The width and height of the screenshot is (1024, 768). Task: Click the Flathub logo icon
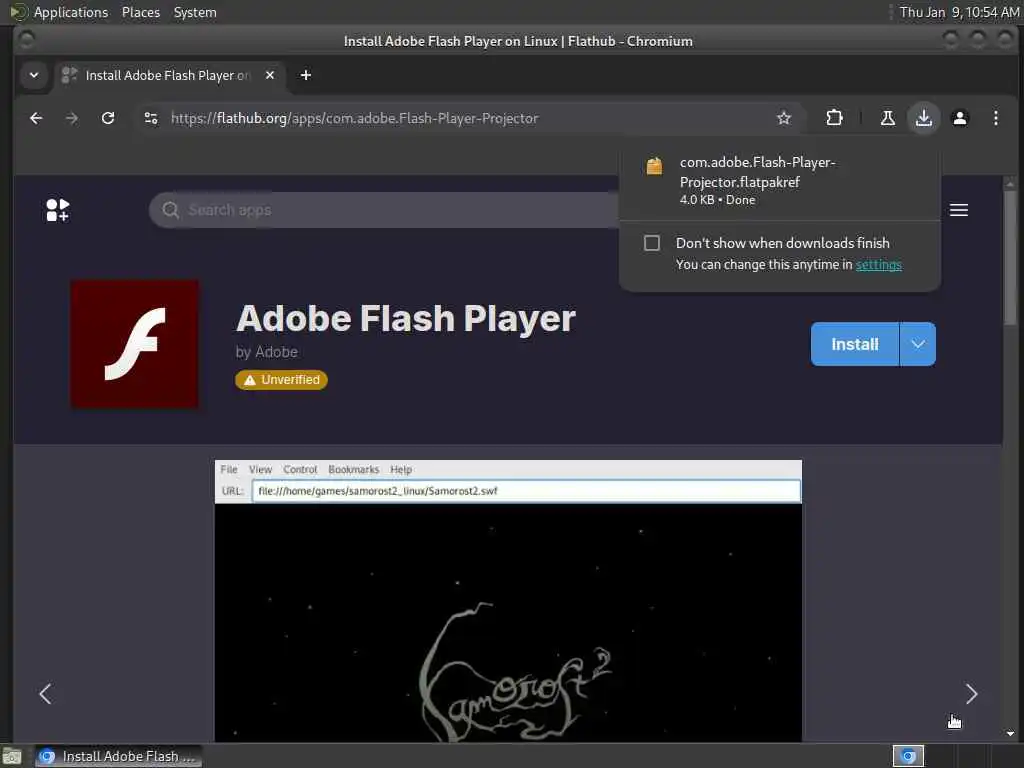57,210
